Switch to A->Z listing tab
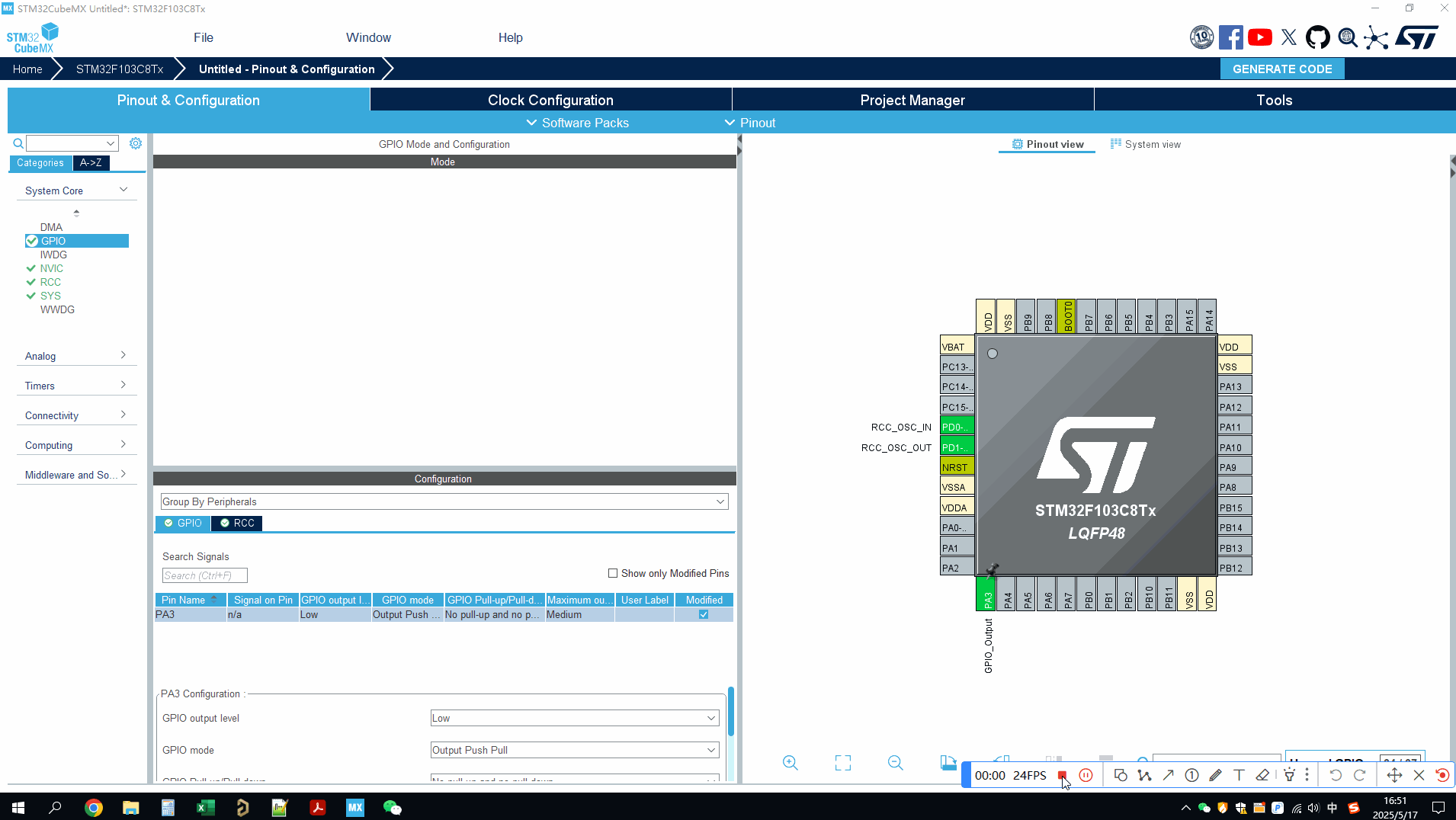The height and width of the screenshot is (820, 1456). coord(91,162)
